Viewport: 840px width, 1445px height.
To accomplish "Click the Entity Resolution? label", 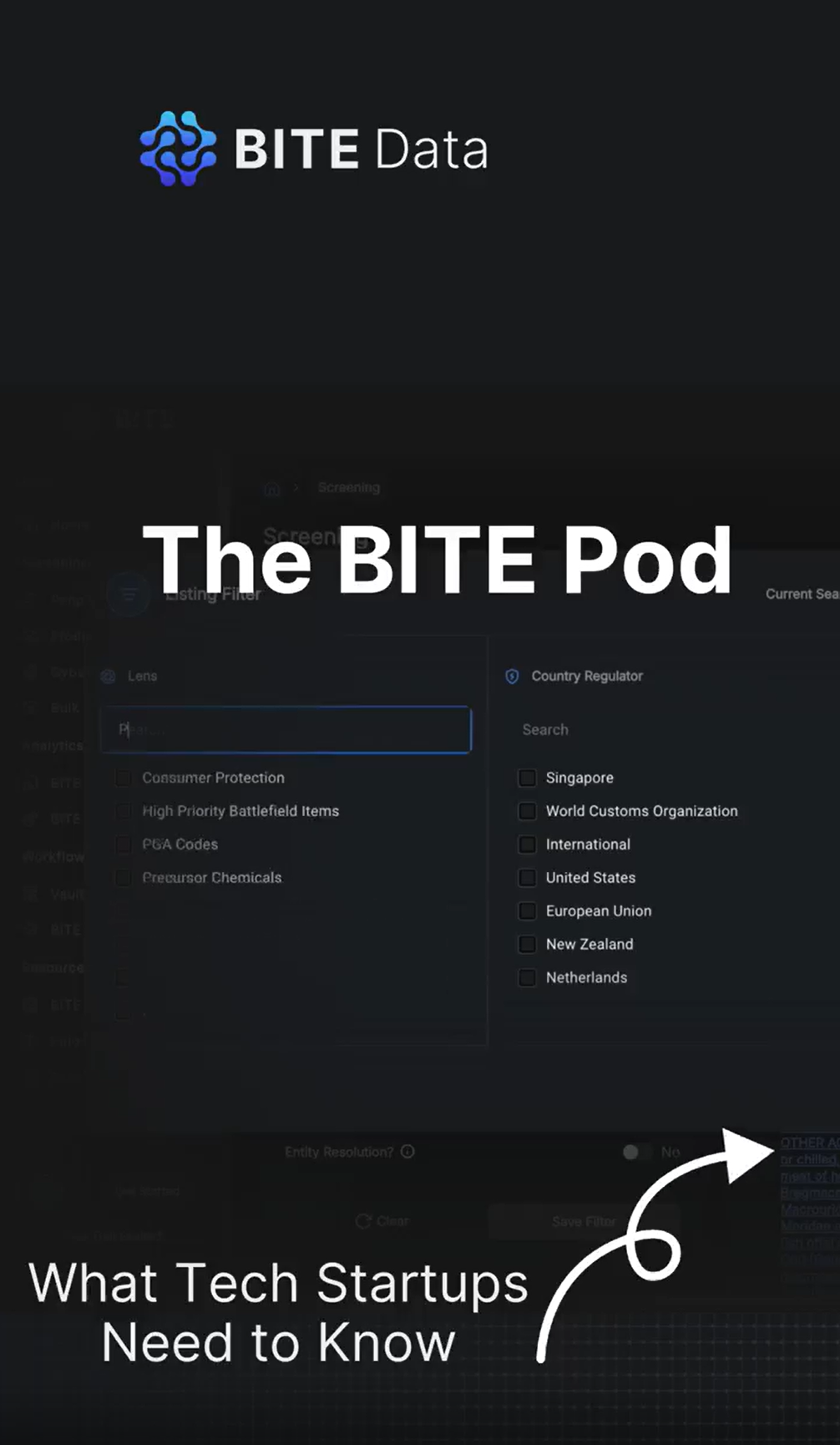I will [339, 1152].
